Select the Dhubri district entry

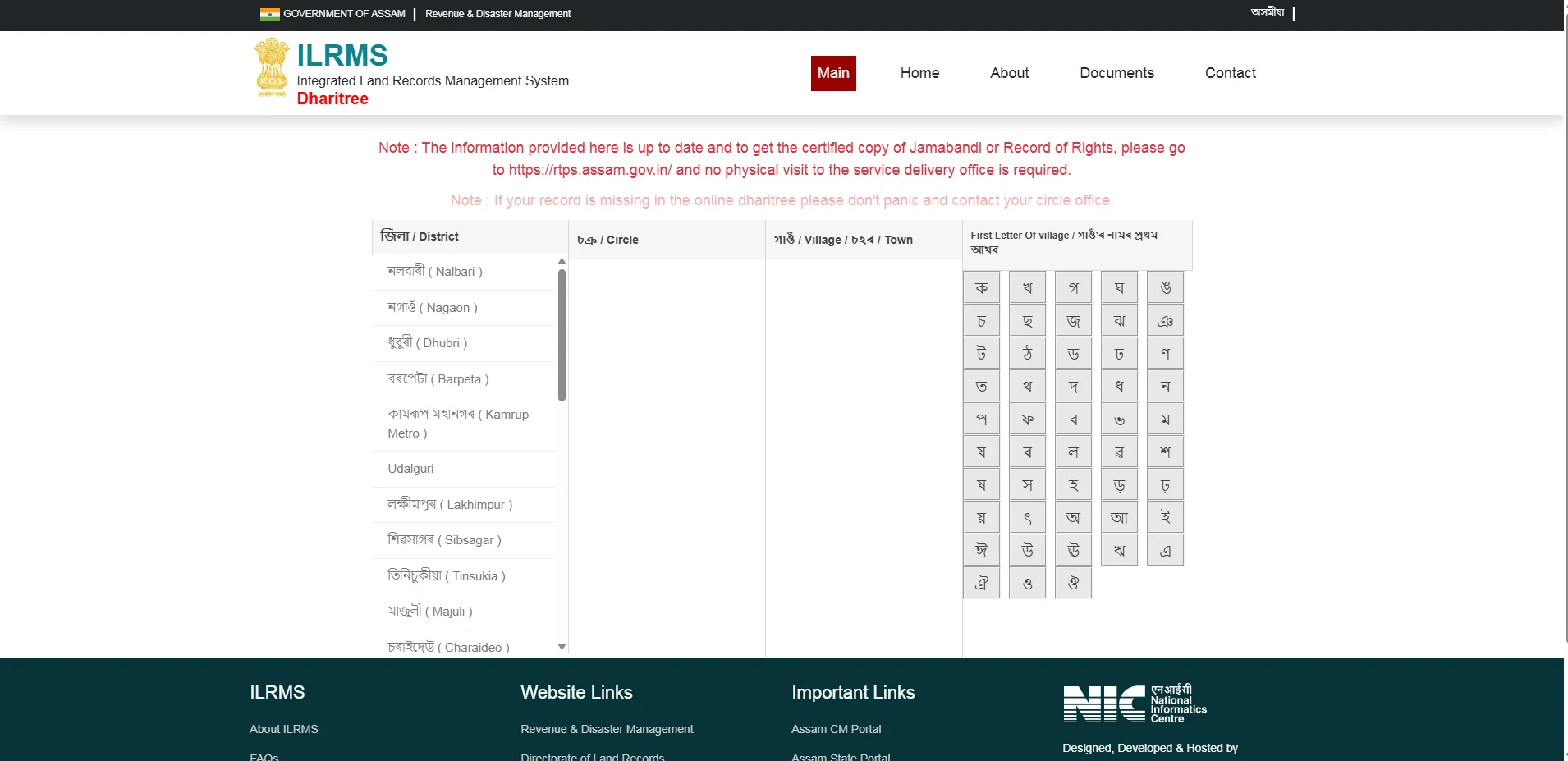tap(427, 343)
